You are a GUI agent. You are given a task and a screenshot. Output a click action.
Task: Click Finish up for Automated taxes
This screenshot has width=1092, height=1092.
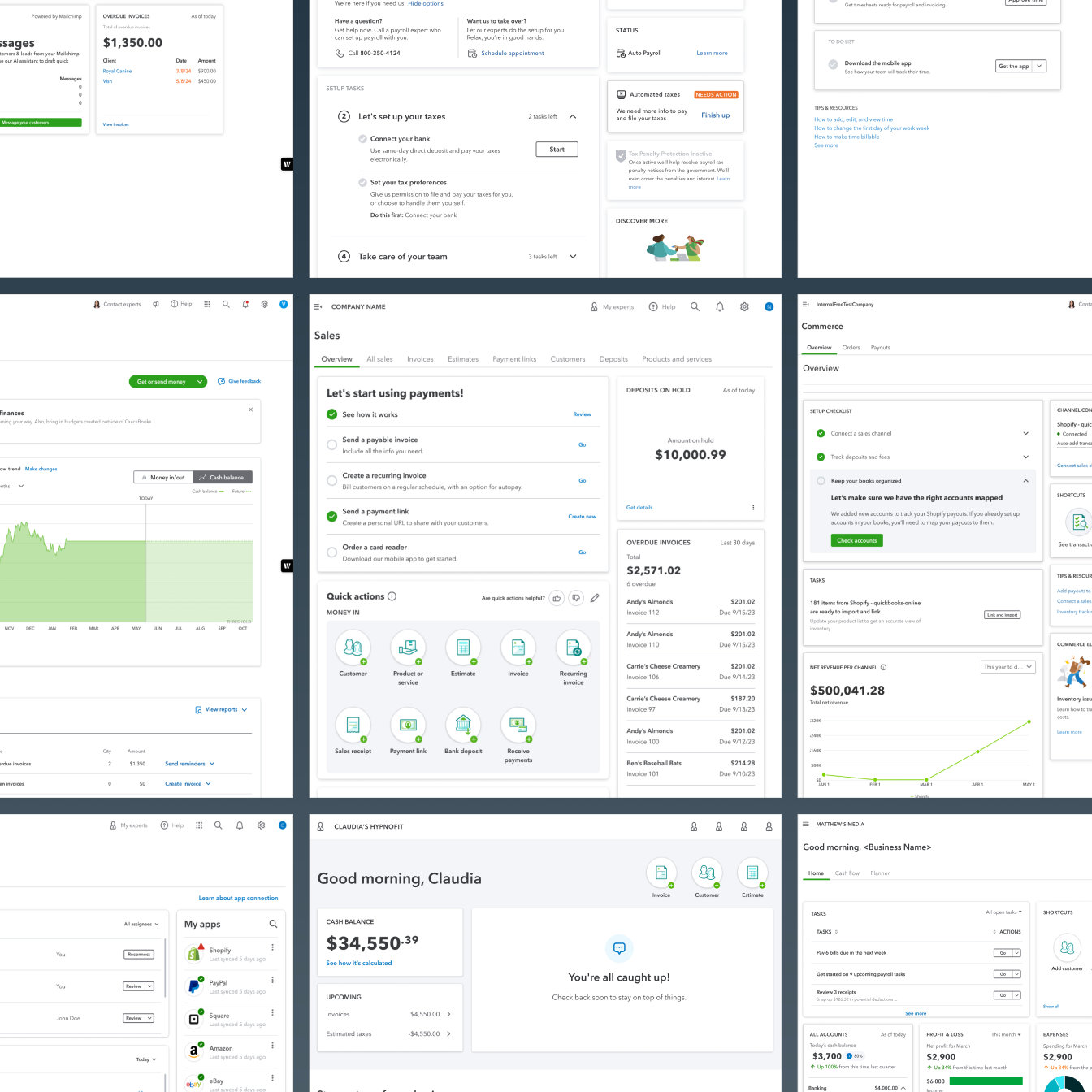pyautogui.click(x=716, y=115)
